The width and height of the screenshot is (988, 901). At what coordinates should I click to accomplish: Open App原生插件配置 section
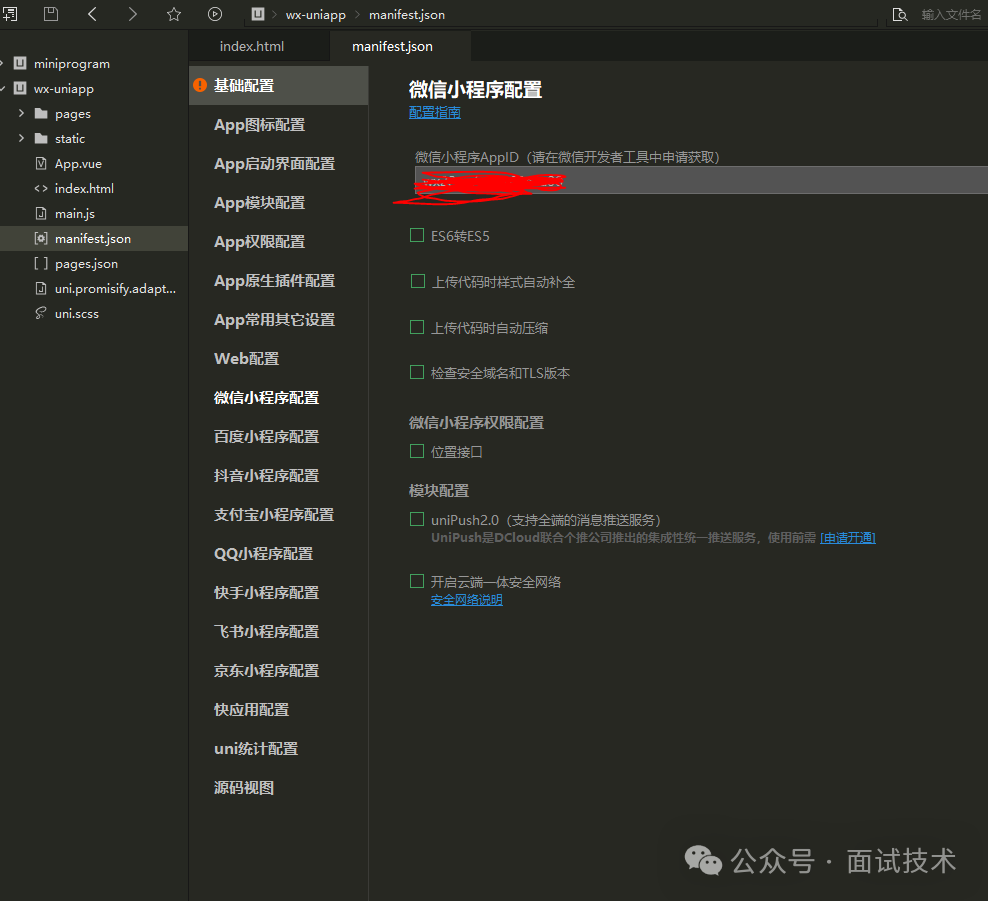[x=275, y=281]
